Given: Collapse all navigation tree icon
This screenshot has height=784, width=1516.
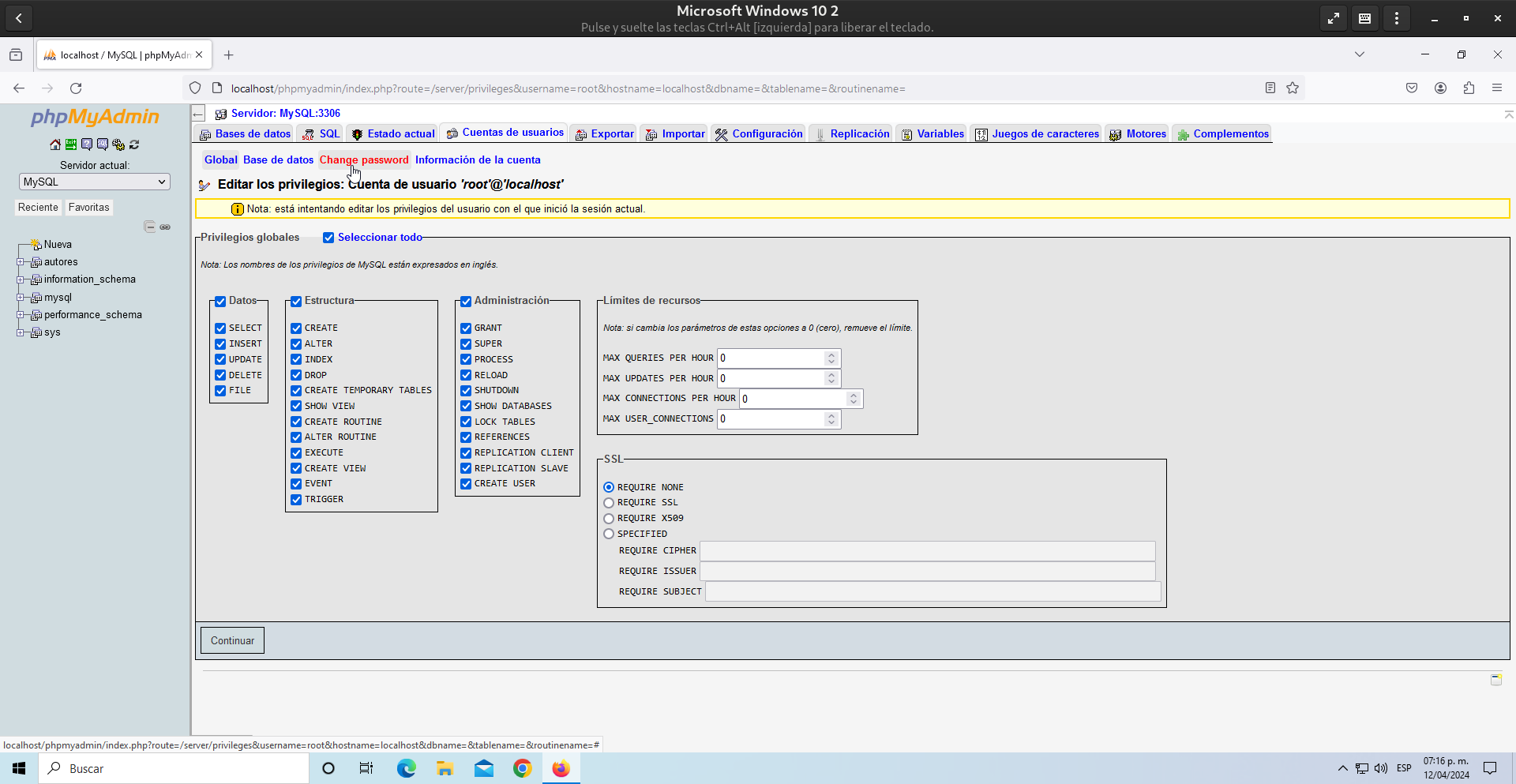Looking at the screenshot, I should coord(150,227).
